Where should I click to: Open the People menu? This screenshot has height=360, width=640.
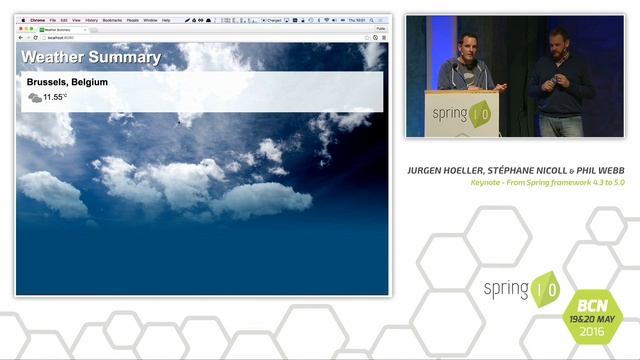(133, 20)
